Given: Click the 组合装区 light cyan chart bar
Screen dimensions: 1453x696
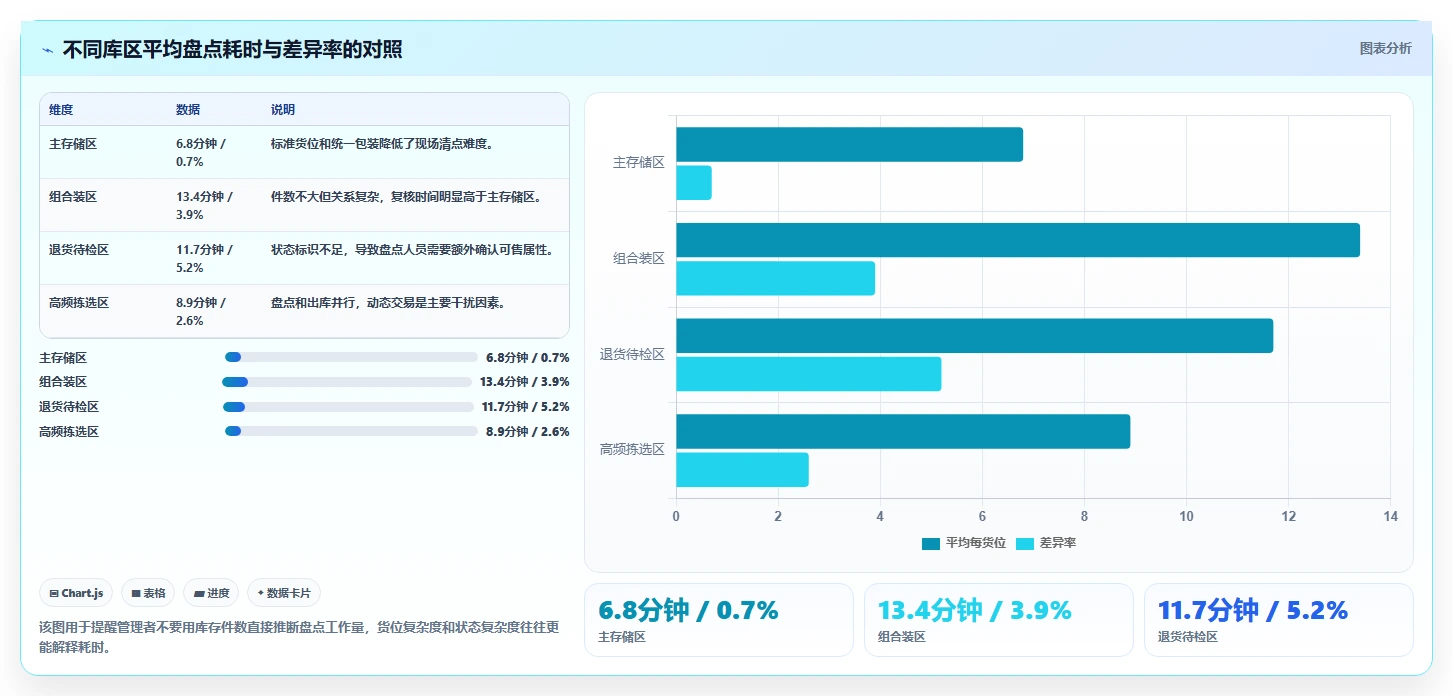Looking at the screenshot, I should point(775,278).
